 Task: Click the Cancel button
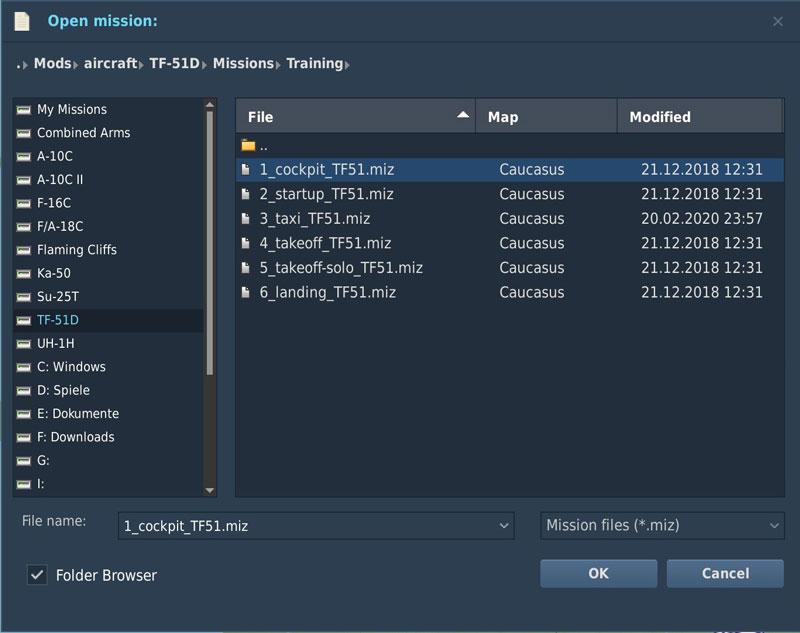point(725,573)
